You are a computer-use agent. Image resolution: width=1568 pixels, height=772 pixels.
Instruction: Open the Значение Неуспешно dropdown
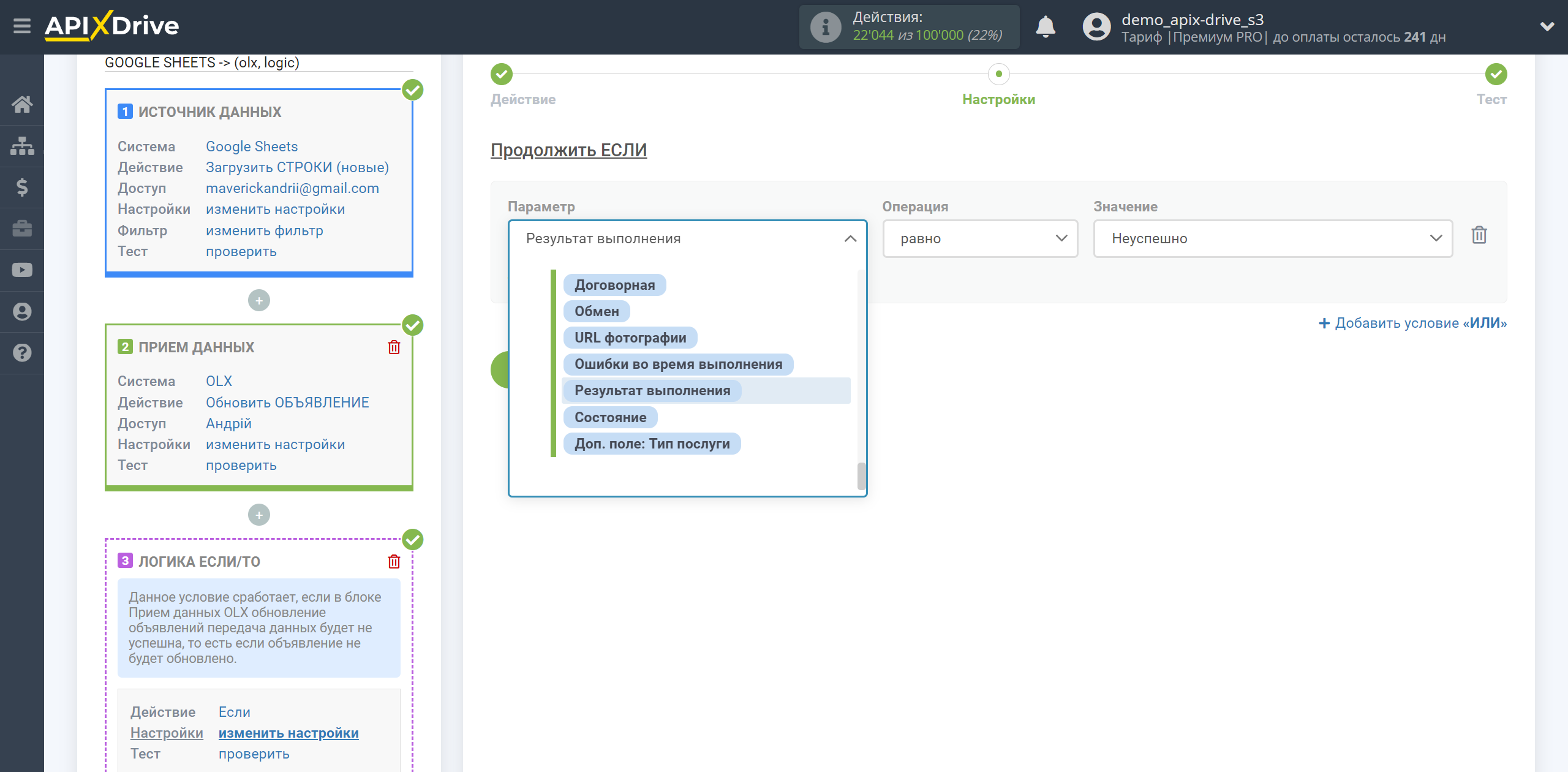tap(1273, 238)
